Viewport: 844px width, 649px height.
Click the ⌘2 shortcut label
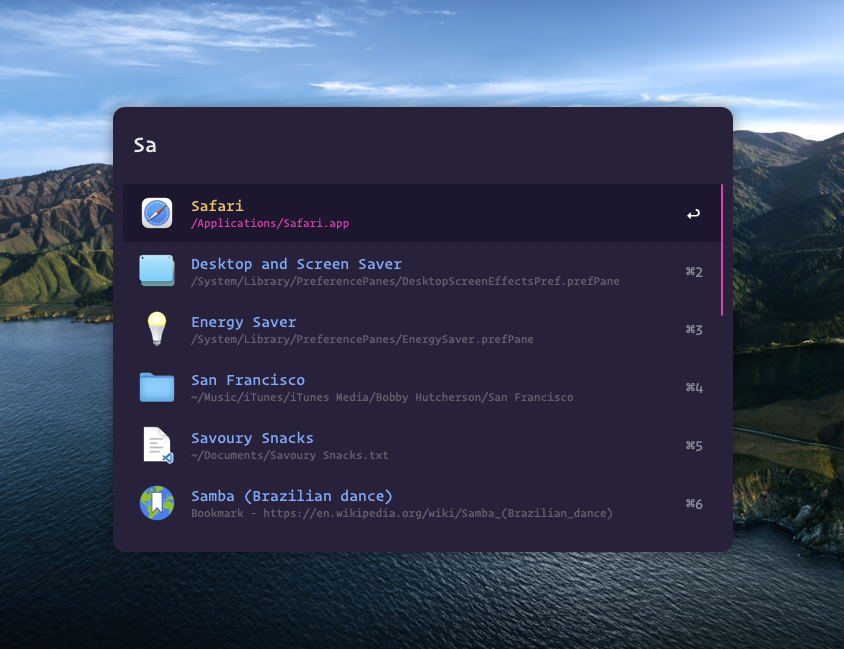[694, 272]
